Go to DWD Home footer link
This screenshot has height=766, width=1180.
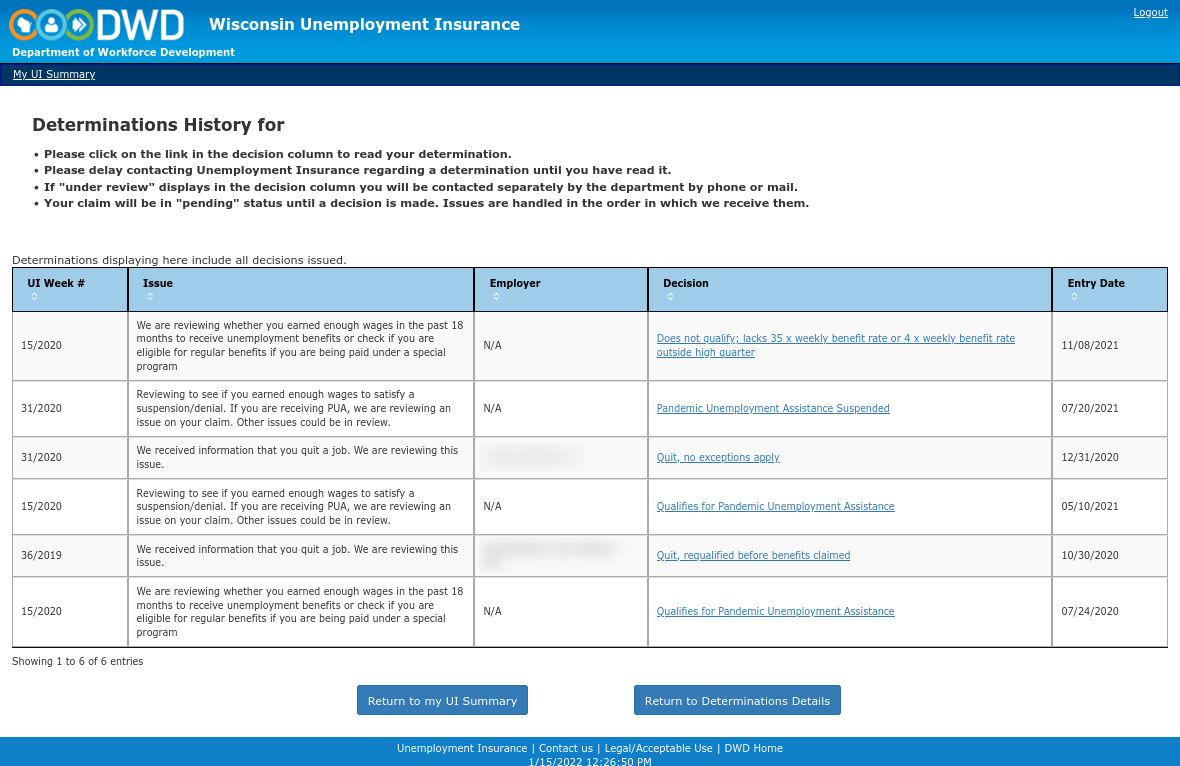pos(753,748)
